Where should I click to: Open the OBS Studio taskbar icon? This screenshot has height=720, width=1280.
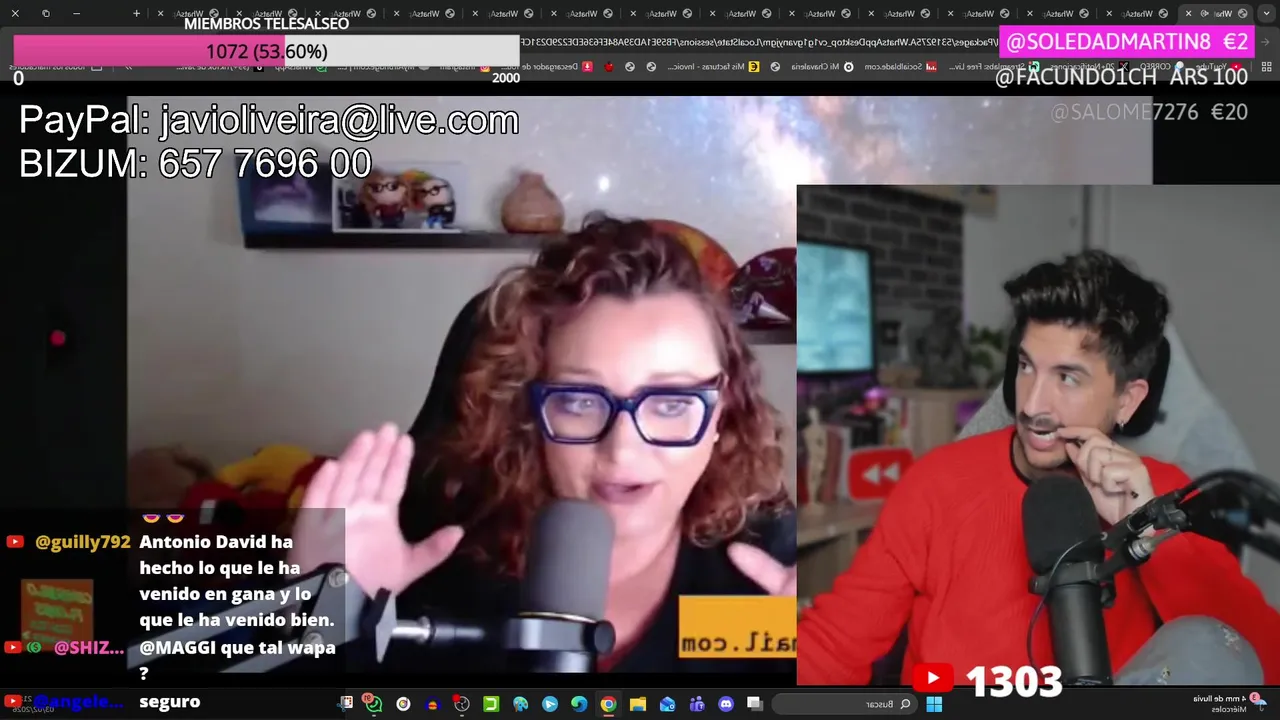pos(461,704)
